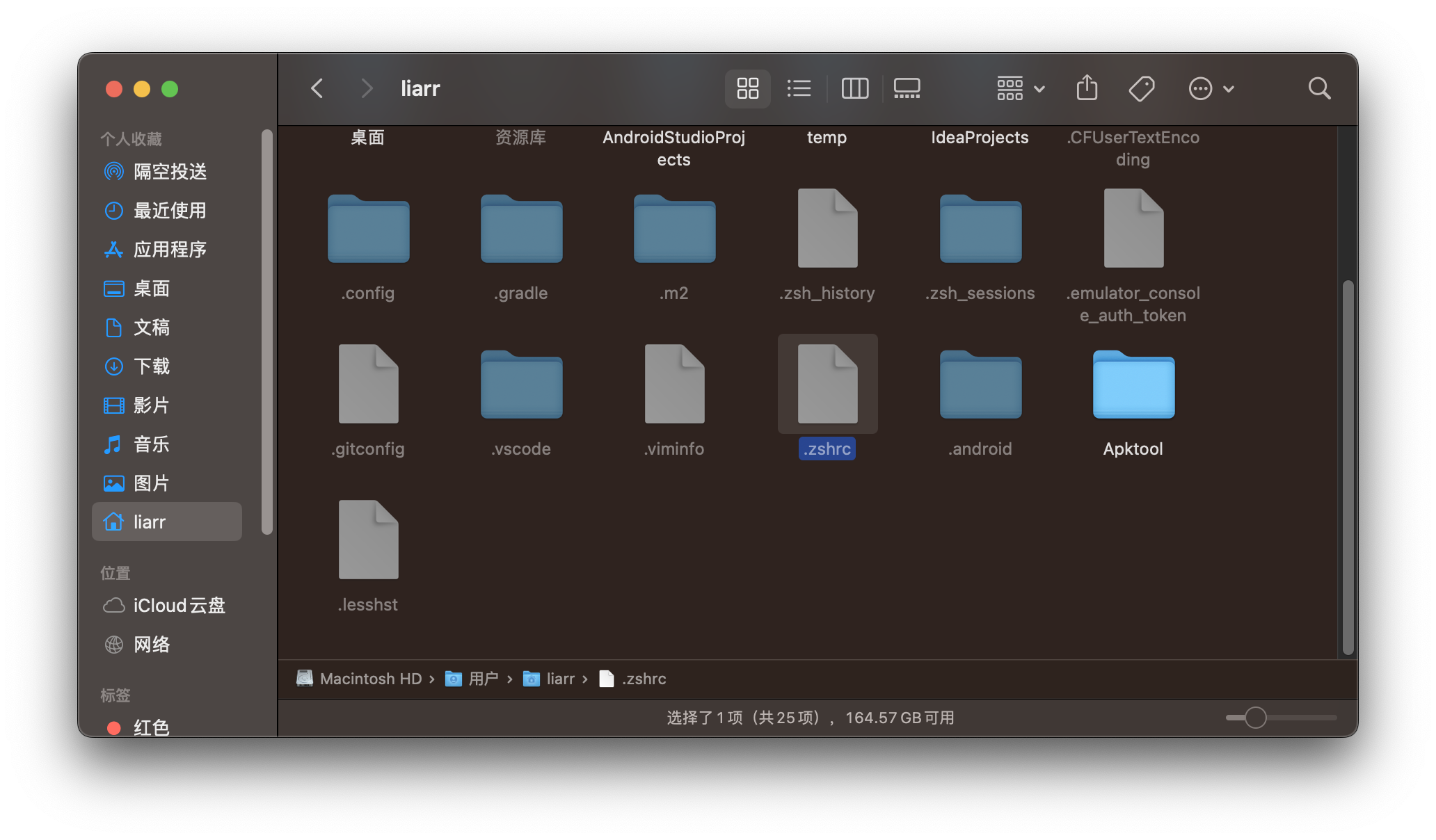This screenshot has height=840, width=1436.
Task: Click the AndroidStudioProjects folder label
Action: tap(673, 148)
